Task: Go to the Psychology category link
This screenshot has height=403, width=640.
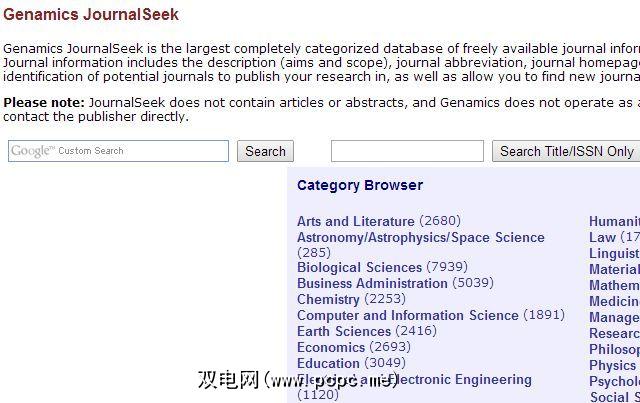Action: [614, 381]
